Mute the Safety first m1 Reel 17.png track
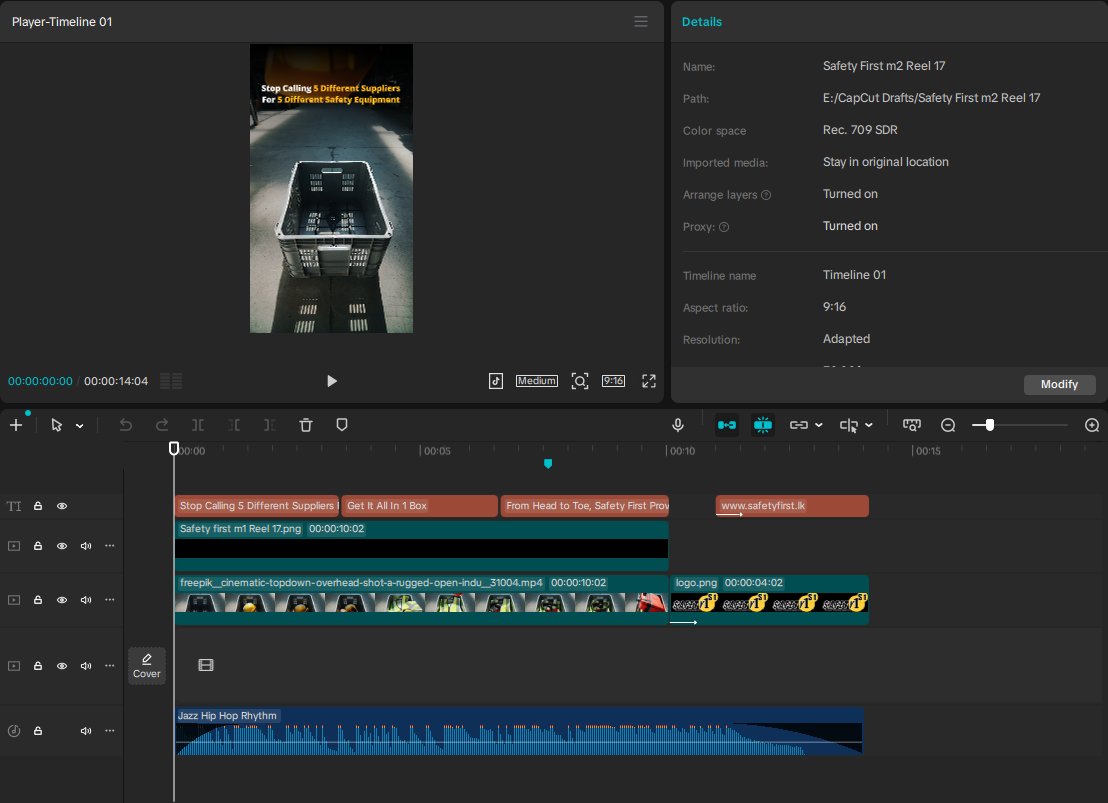 [x=86, y=546]
